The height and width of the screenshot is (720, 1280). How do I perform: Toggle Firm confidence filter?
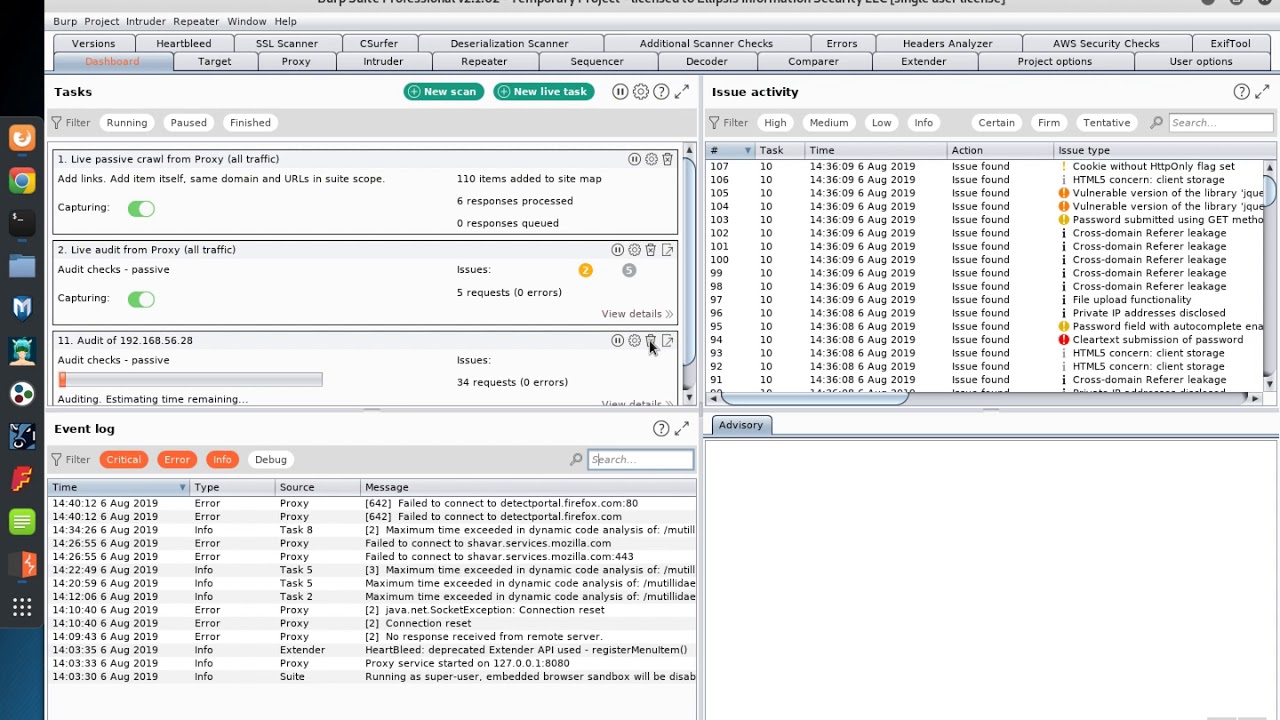[1049, 123]
